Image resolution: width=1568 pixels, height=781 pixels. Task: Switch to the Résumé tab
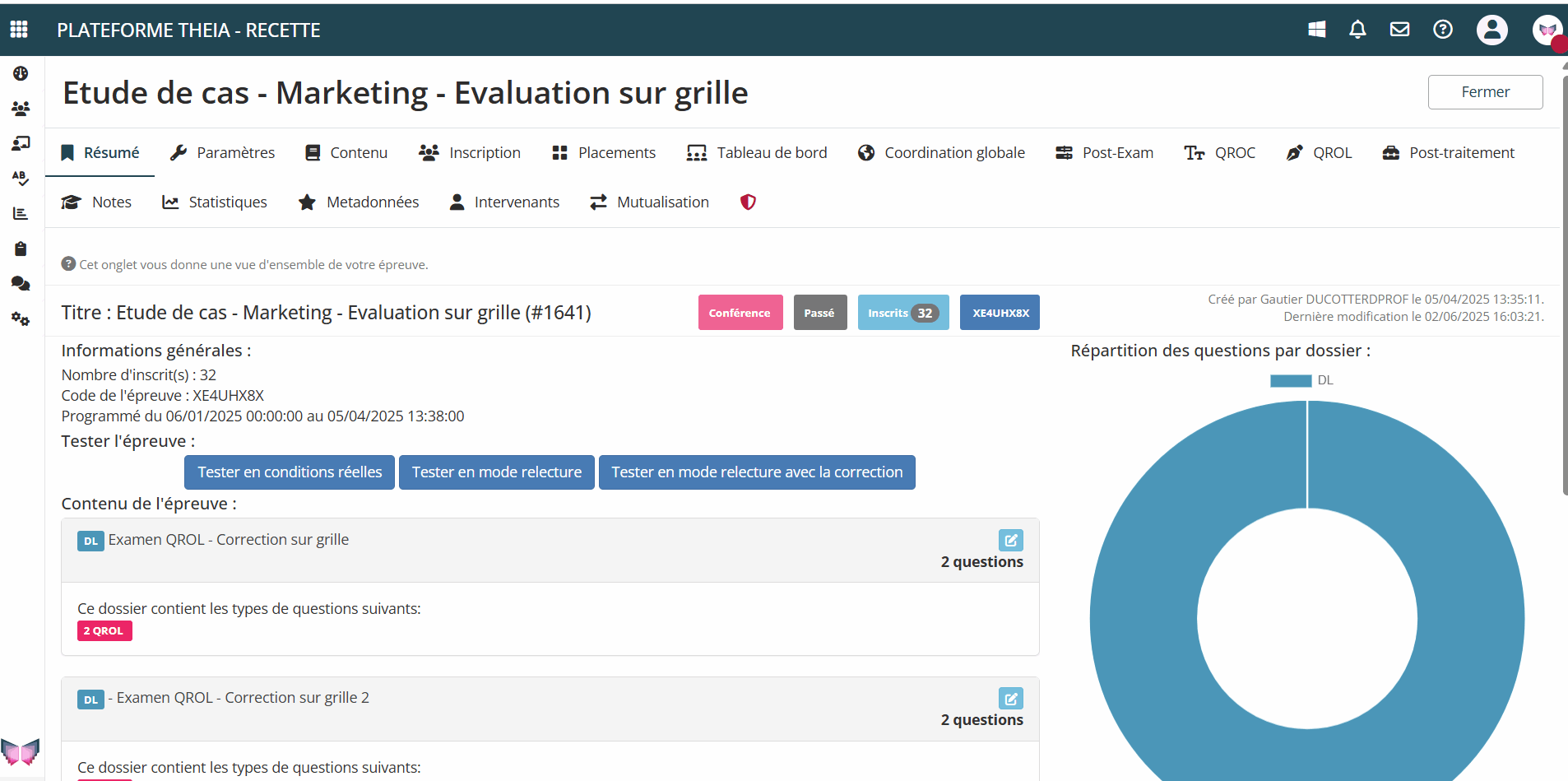click(x=100, y=152)
